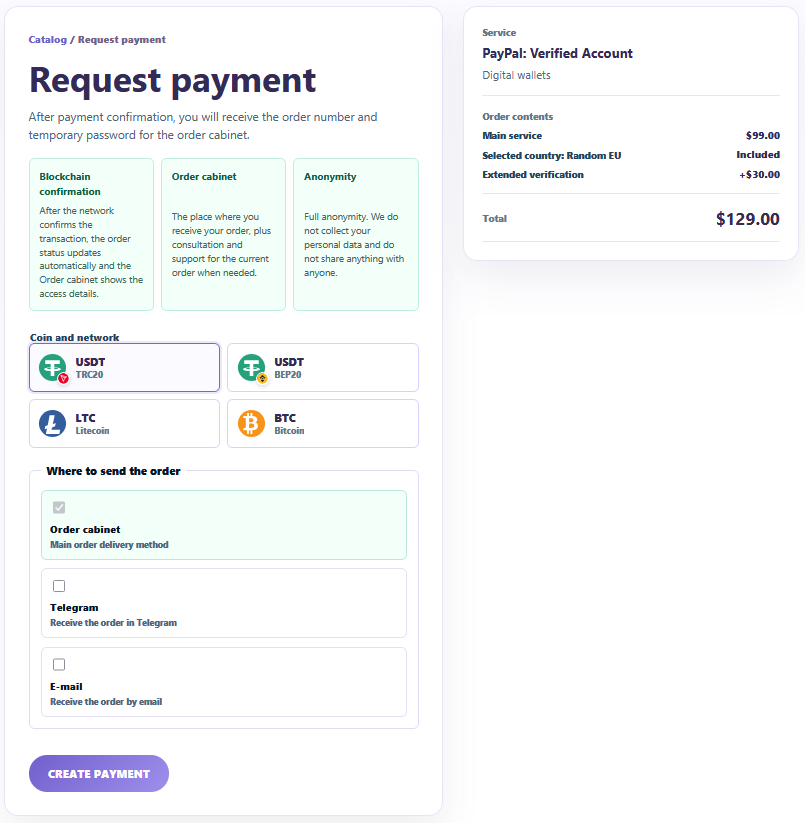The width and height of the screenshot is (805, 823).
Task: Click the $129.00 total amount
Action: coord(748,219)
